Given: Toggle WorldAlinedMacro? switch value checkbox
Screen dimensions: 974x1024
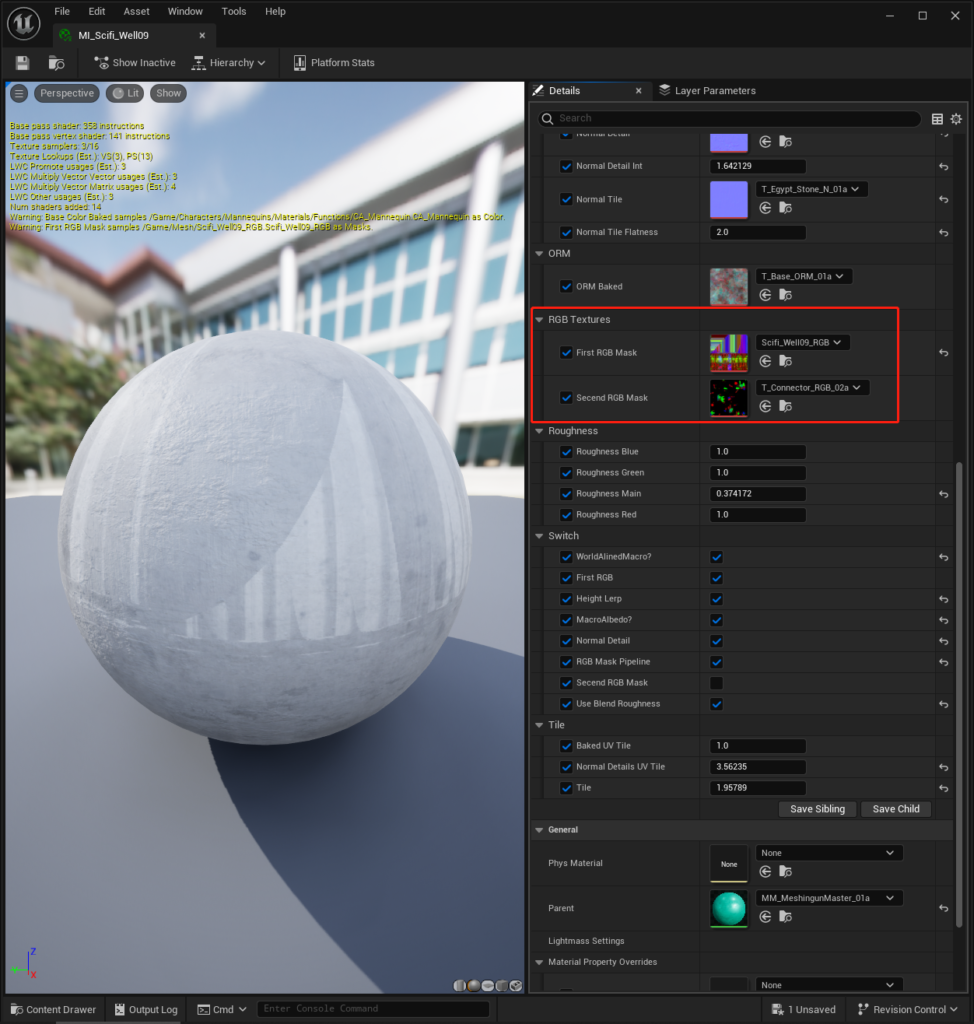Looking at the screenshot, I should pos(717,557).
